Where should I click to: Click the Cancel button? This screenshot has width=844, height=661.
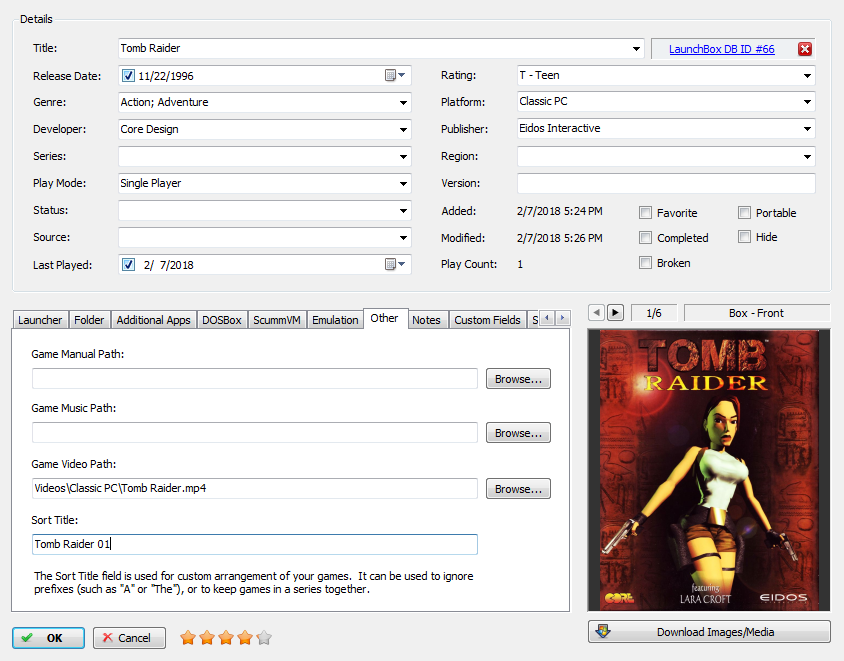pyautogui.click(x=129, y=638)
